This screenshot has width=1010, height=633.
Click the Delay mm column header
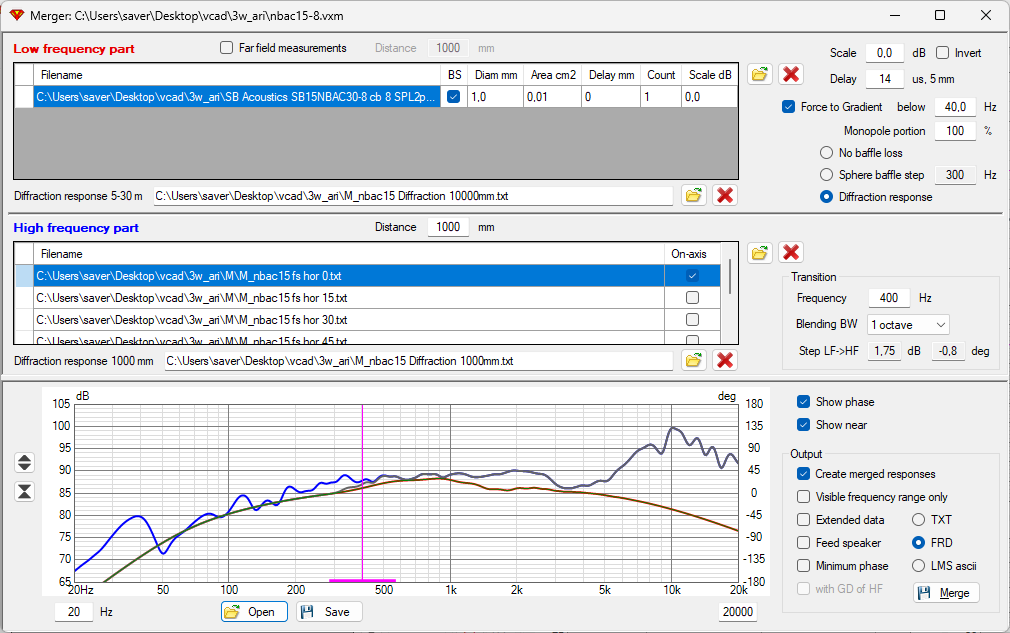[611, 75]
